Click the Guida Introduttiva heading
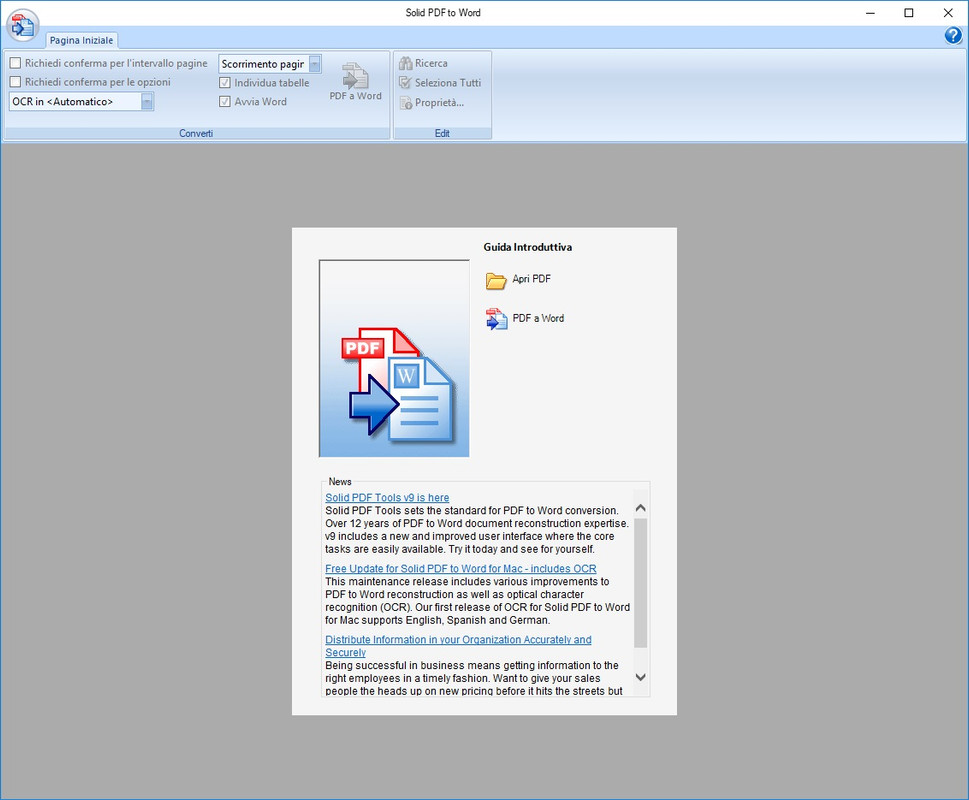The image size is (969, 800). 527,247
